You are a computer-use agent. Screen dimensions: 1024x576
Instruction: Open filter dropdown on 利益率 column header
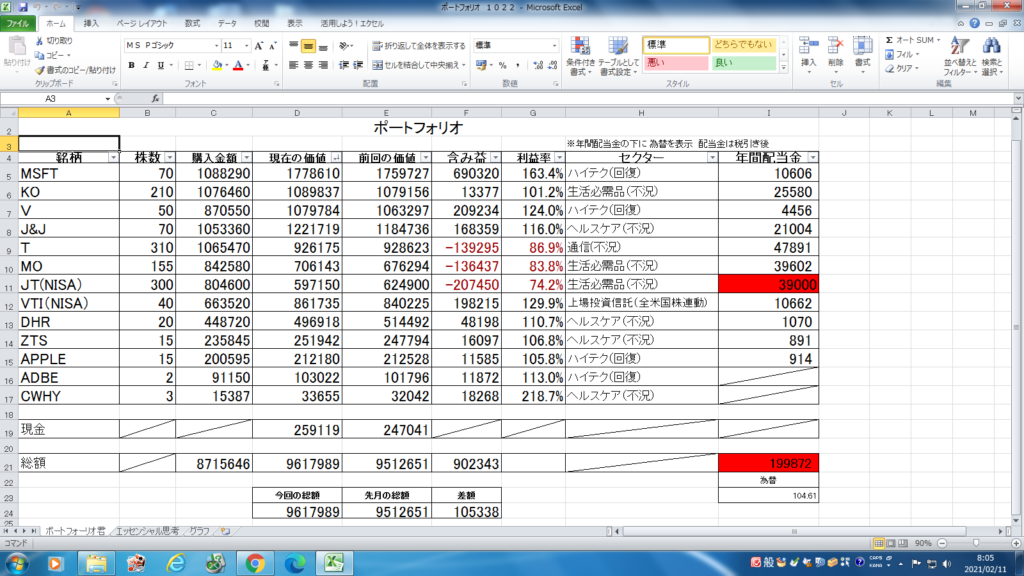click(559, 158)
